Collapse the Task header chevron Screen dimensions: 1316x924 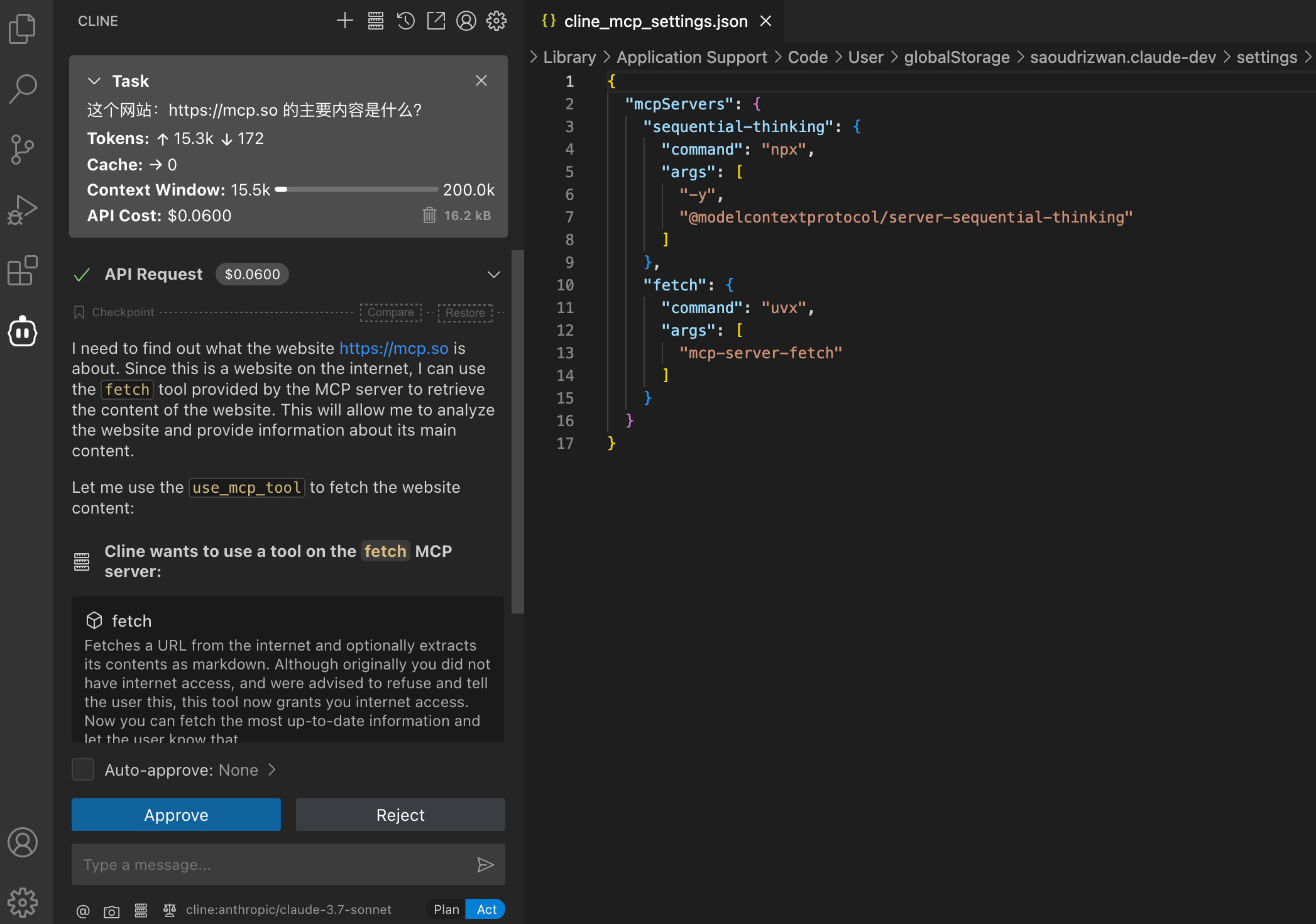tap(94, 81)
